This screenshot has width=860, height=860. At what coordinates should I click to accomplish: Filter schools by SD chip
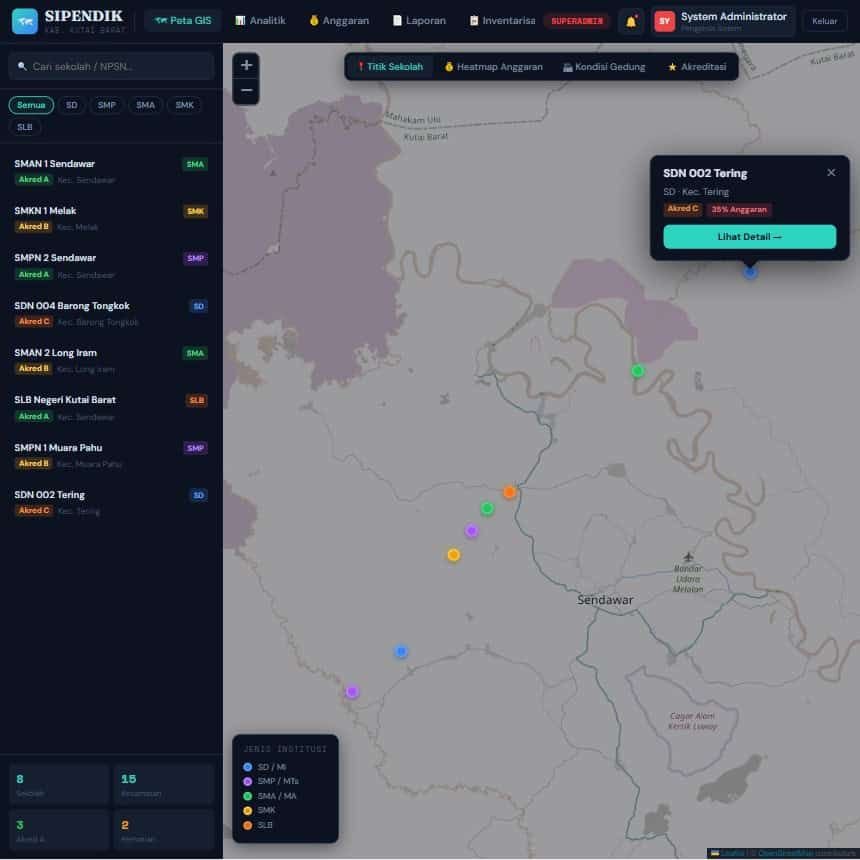point(71,105)
